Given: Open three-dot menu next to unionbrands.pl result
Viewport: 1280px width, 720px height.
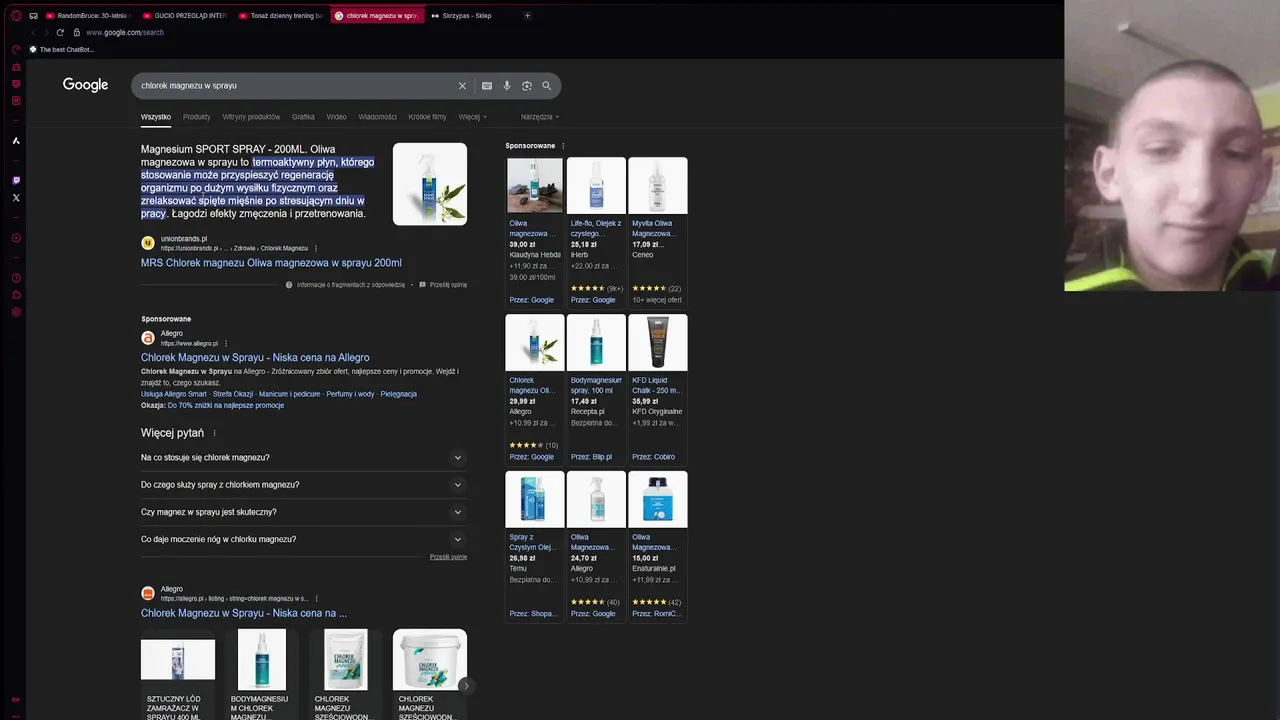Looking at the screenshot, I should 316,248.
